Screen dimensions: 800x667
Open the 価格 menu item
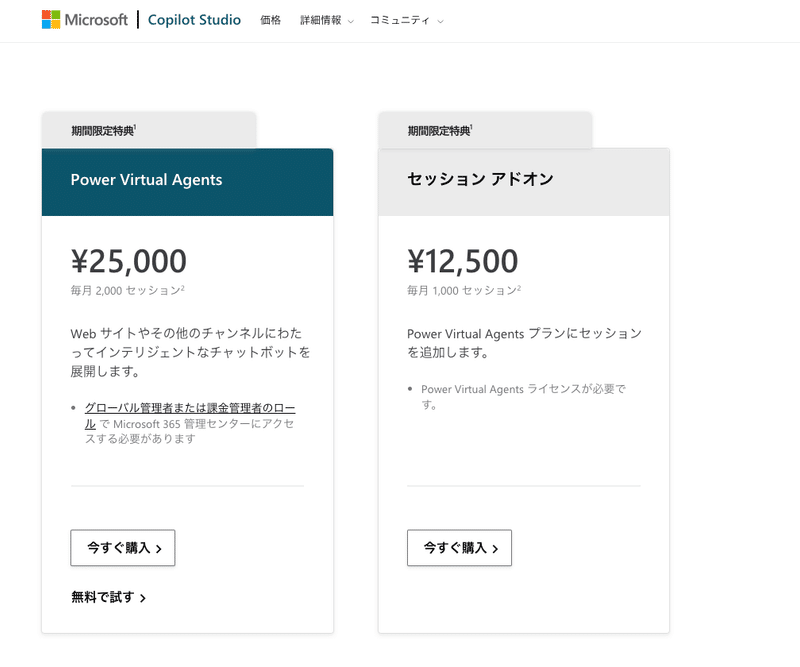pos(270,20)
